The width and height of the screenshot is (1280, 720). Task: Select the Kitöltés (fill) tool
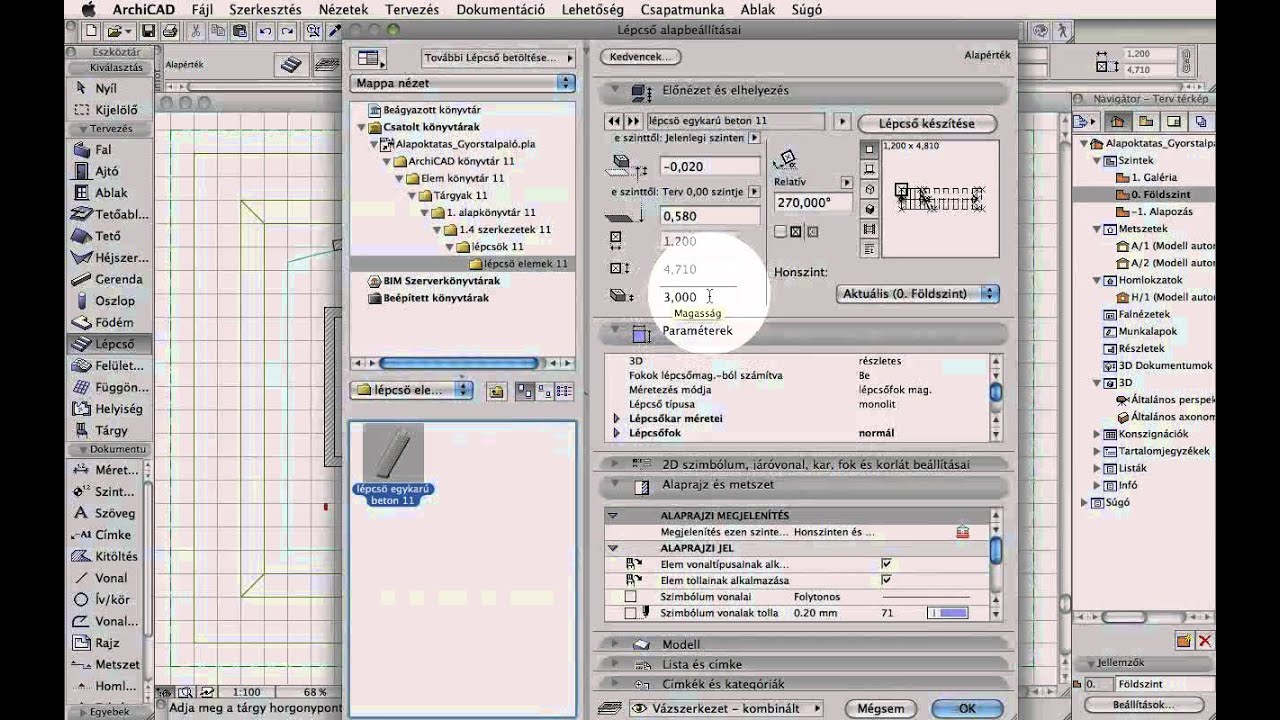pyautogui.click(x=105, y=556)
